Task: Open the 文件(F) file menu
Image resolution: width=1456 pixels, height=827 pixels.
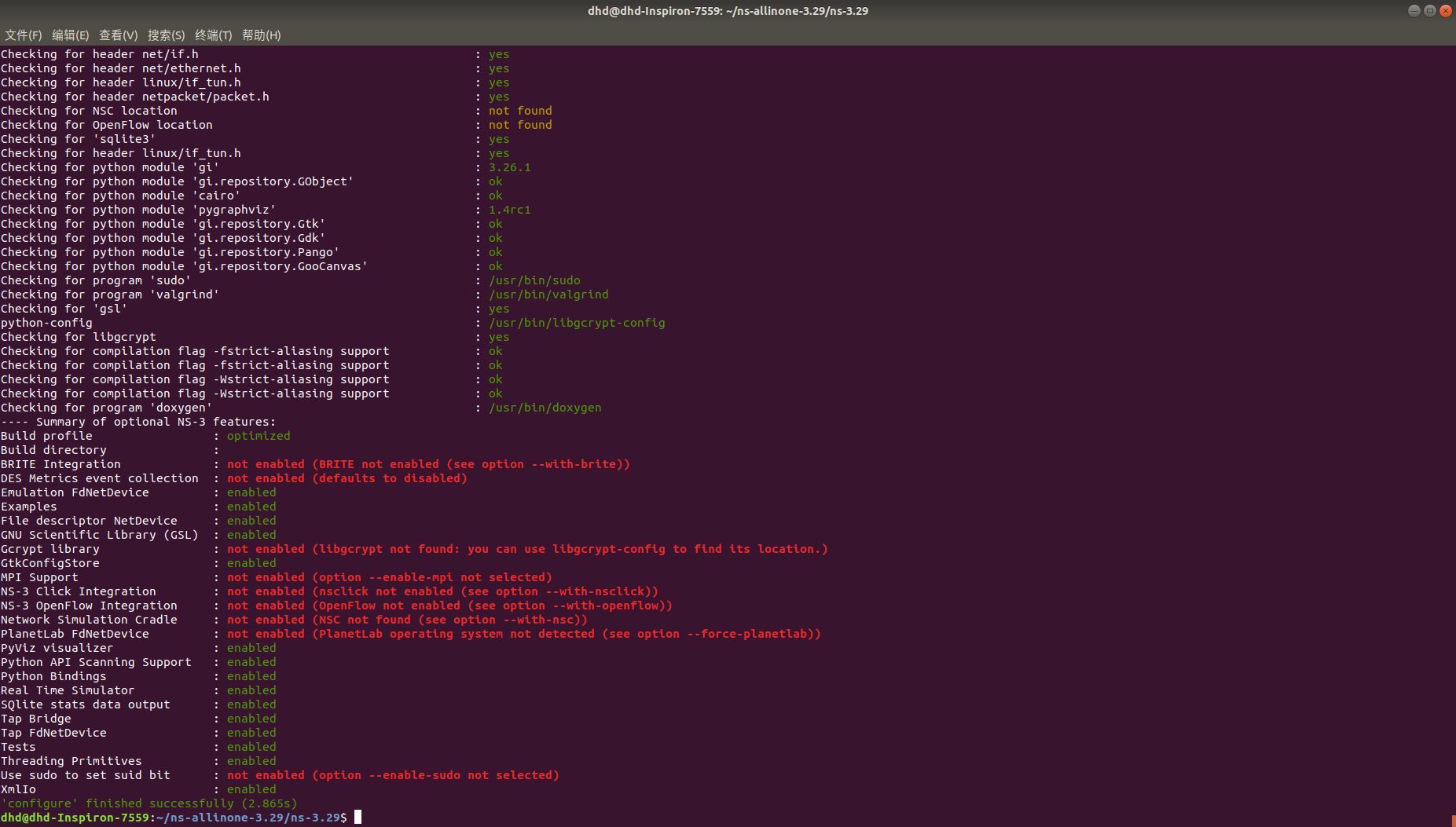Action: 23,35
